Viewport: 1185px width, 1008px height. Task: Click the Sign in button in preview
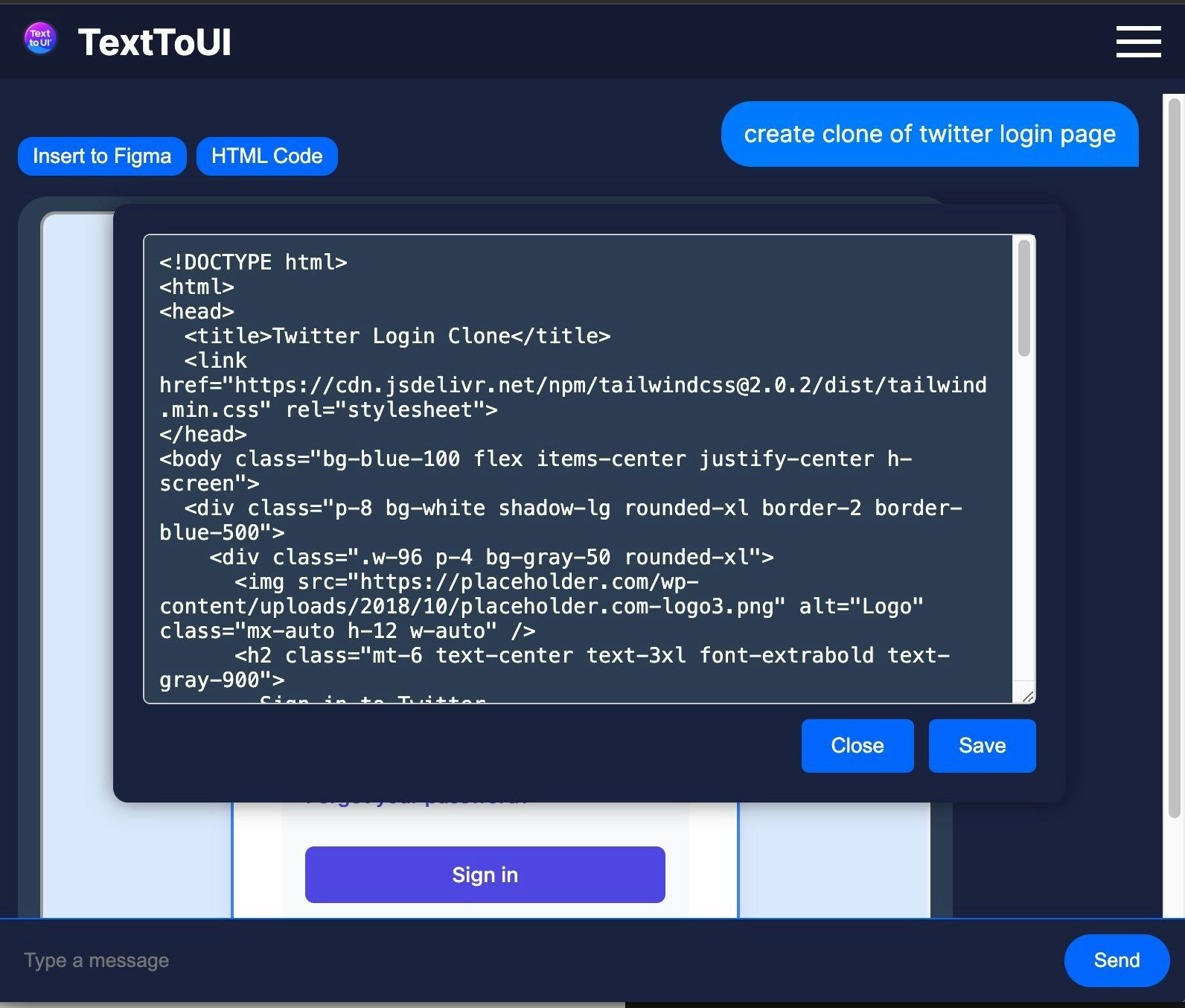(485, 875)
